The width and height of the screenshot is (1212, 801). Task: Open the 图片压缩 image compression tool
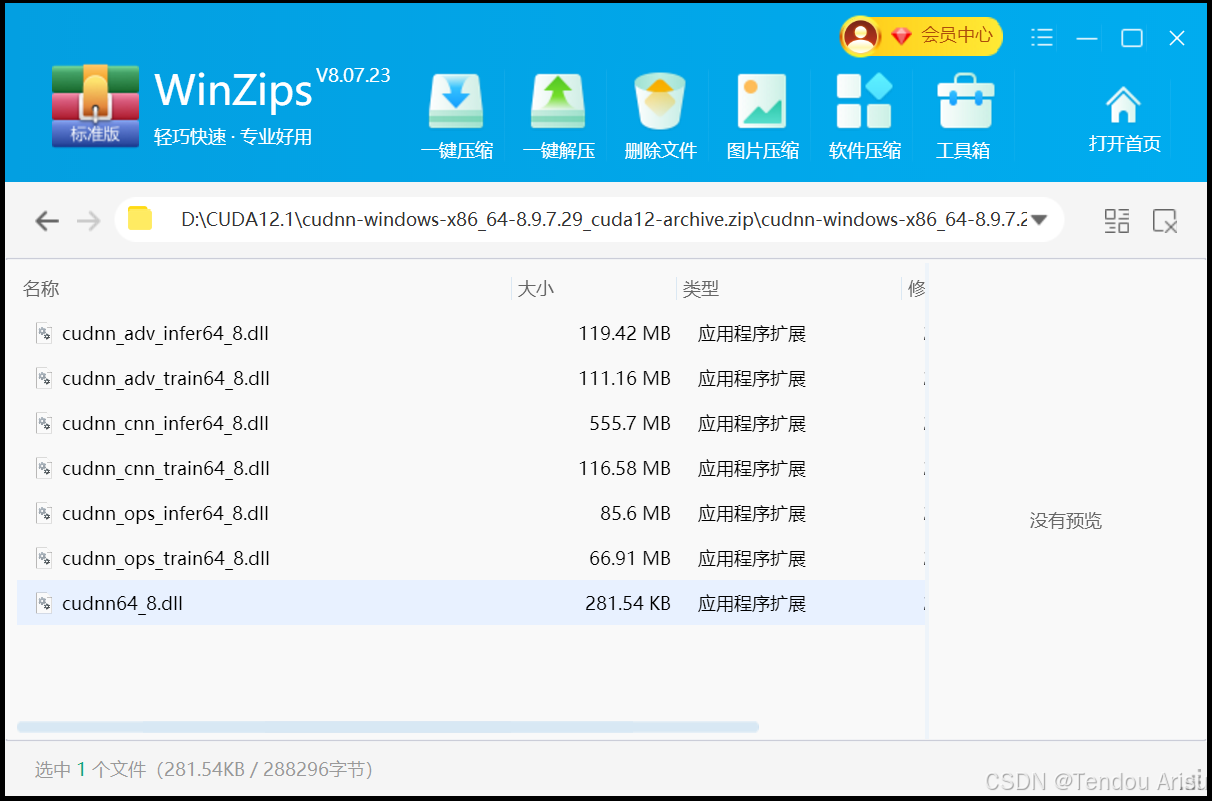762,115
